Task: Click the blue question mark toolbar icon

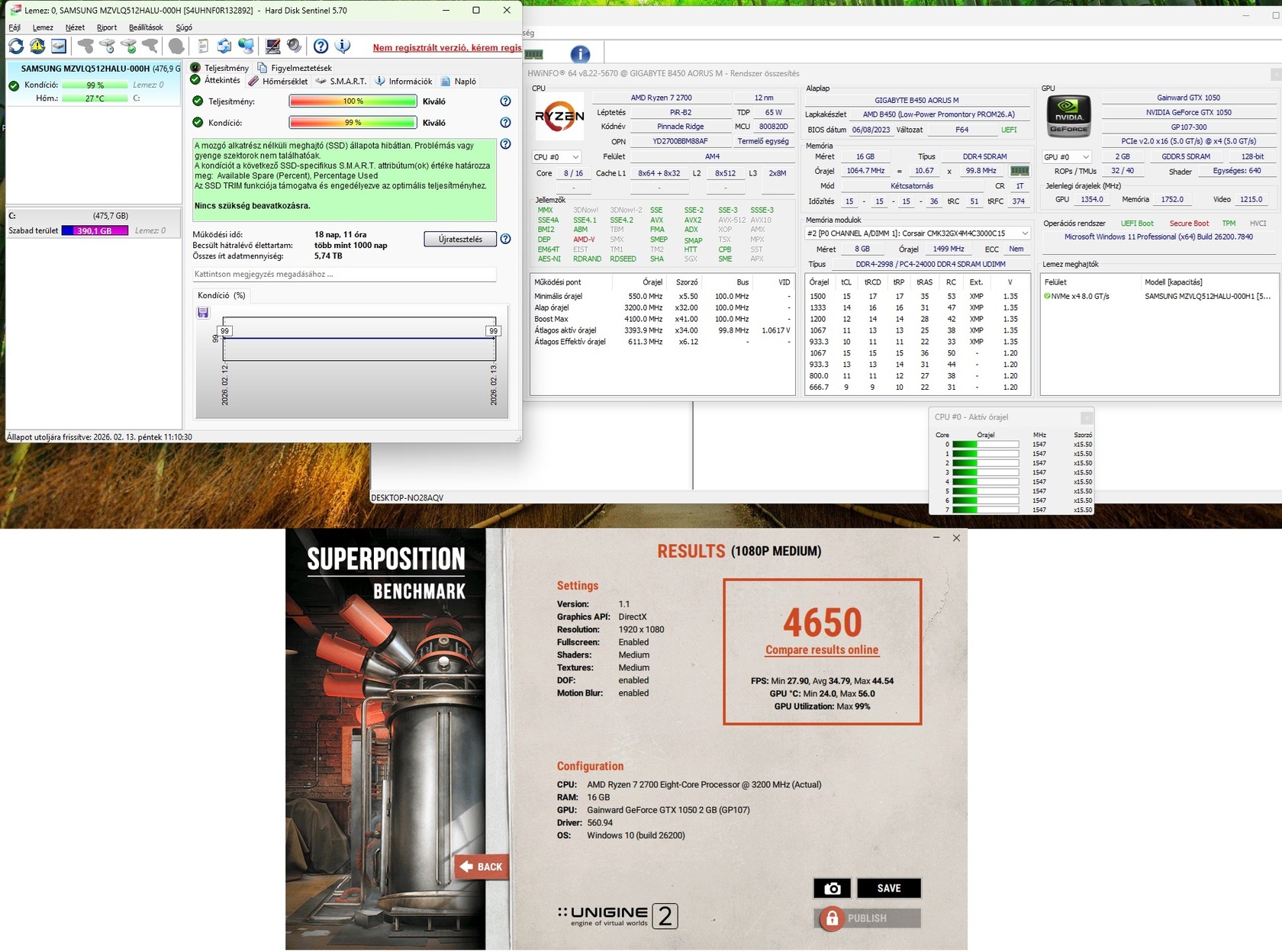Action: 321,47
